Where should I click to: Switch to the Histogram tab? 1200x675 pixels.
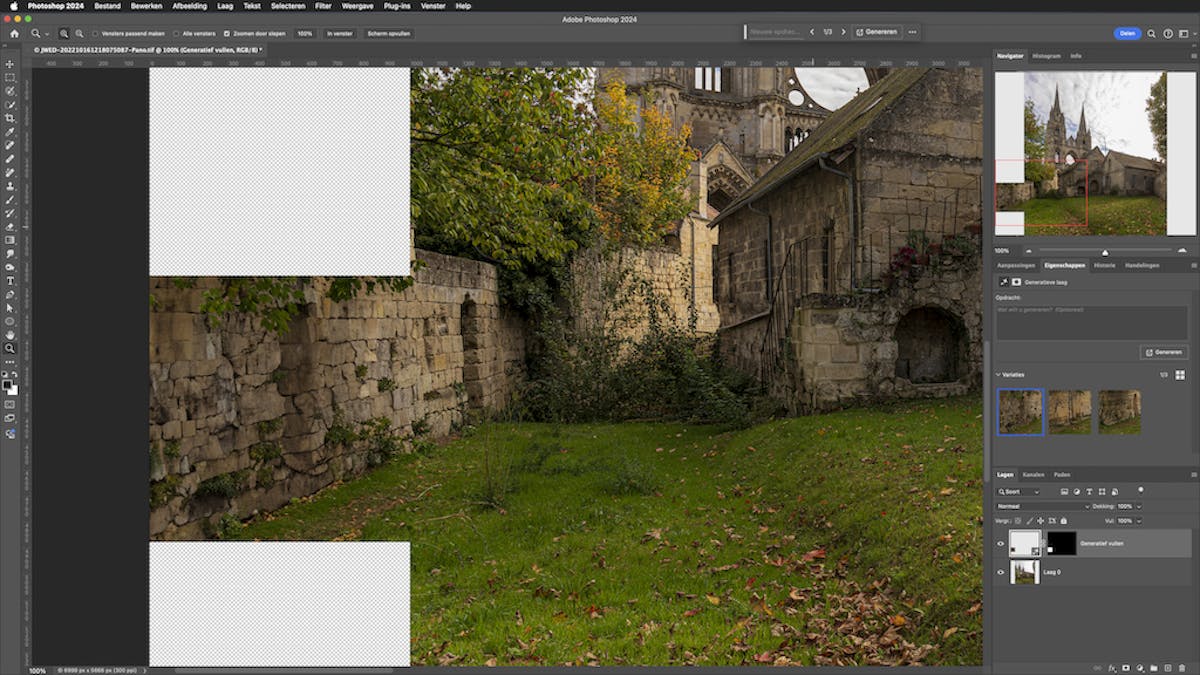point(1046,56)
